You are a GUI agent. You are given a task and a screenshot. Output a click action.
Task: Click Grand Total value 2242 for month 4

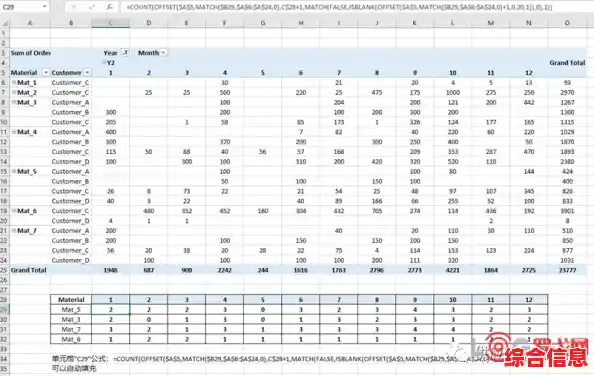[225, 270]
